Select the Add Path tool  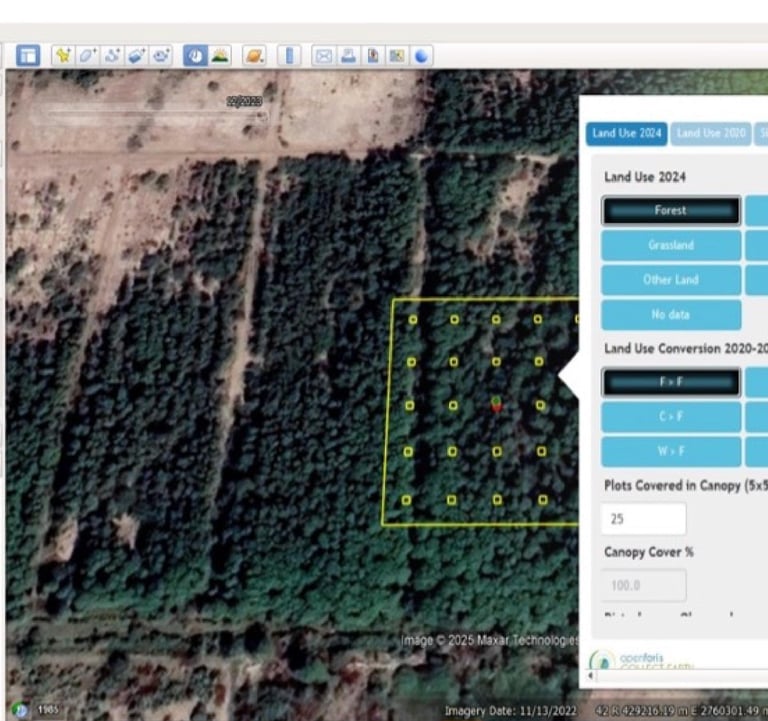[112, 55]
